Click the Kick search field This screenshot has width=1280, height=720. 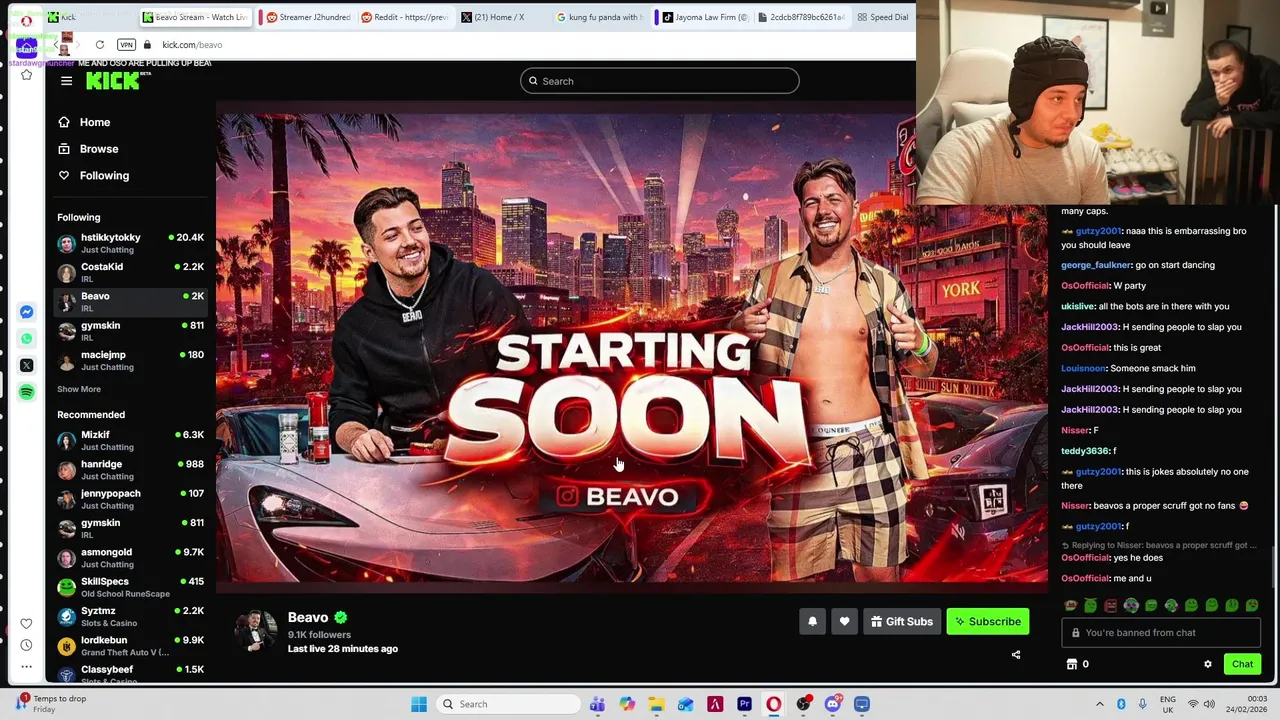[x=660, y=81]
